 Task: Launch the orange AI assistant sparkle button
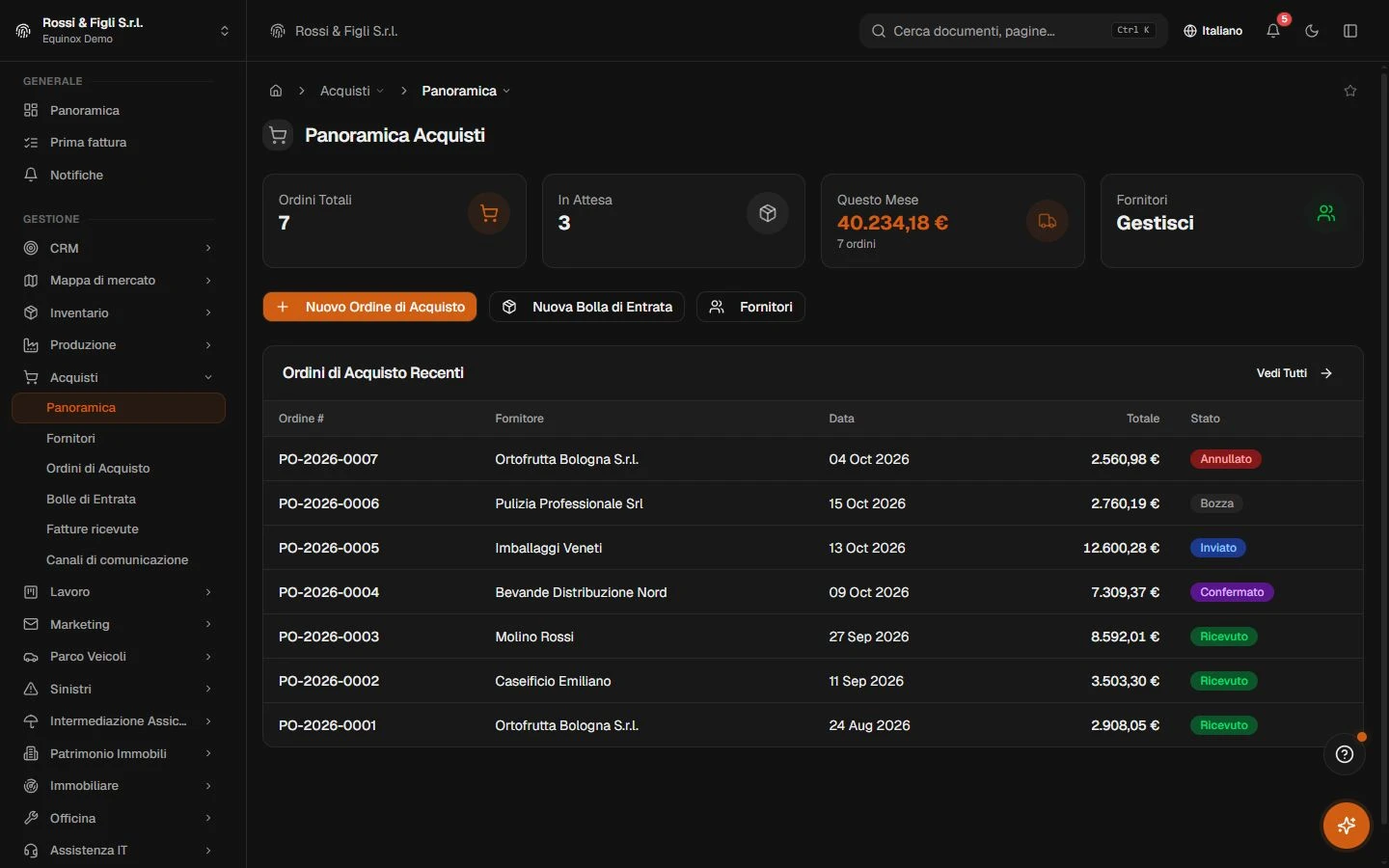point(1347,826)
